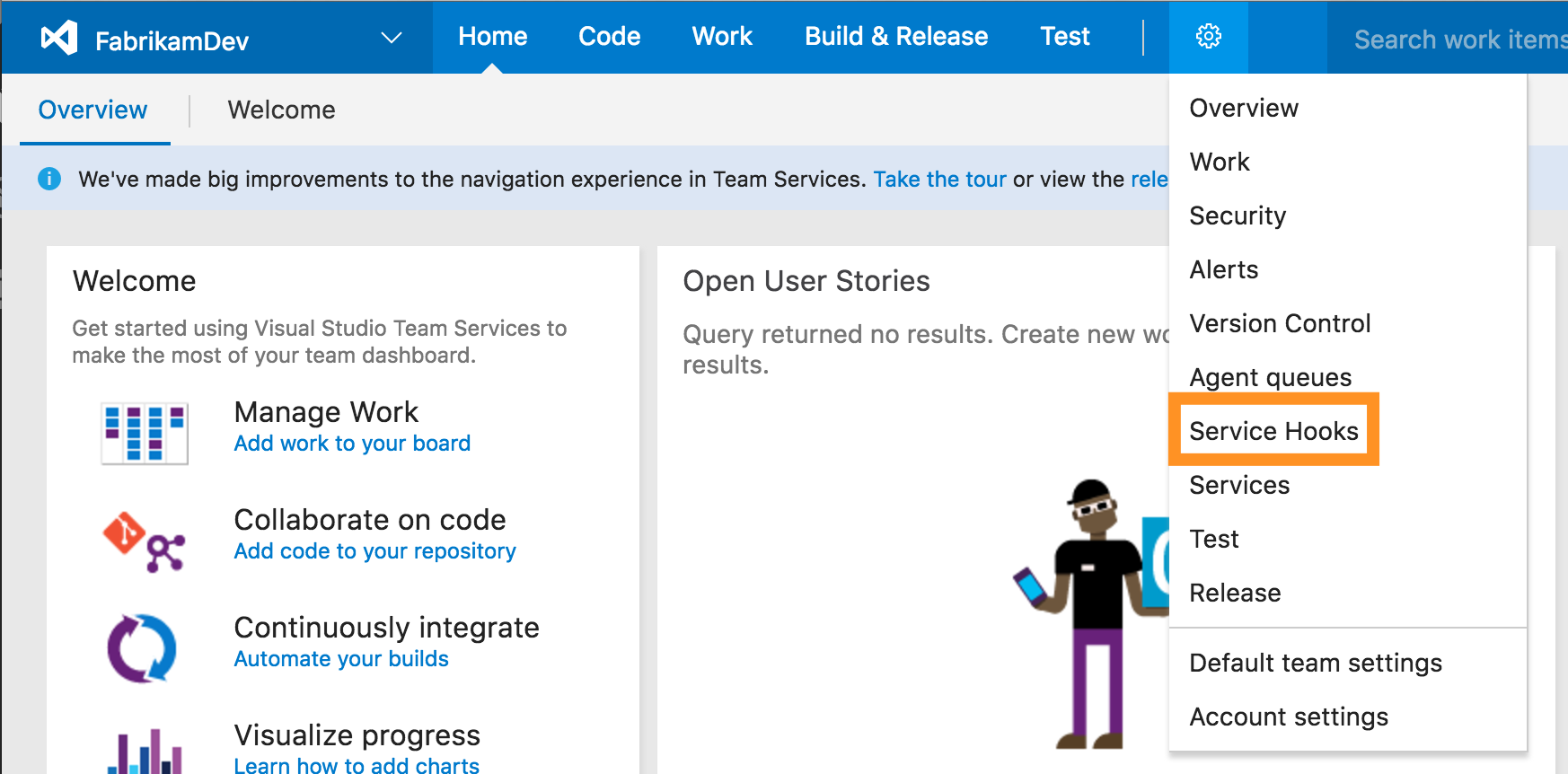This screenshot has height=774, width=1568.
Task: Click Automate your builds link
Action: click(x=341, y=659)
